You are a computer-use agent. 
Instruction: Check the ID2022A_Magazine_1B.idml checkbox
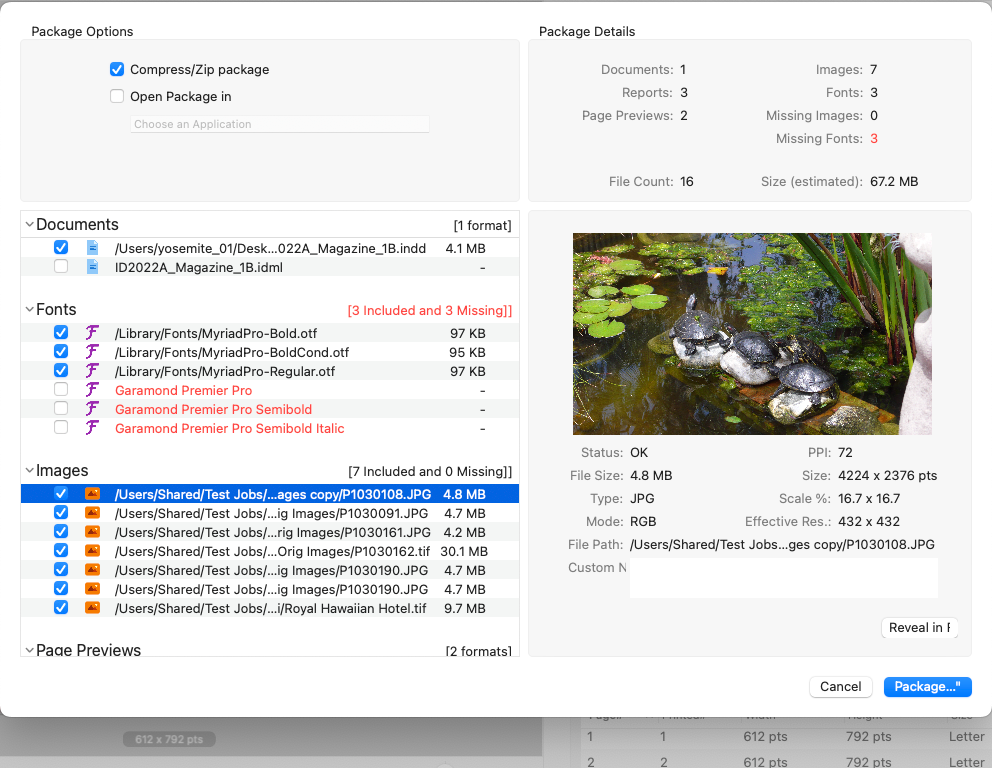tap(61, 266)
